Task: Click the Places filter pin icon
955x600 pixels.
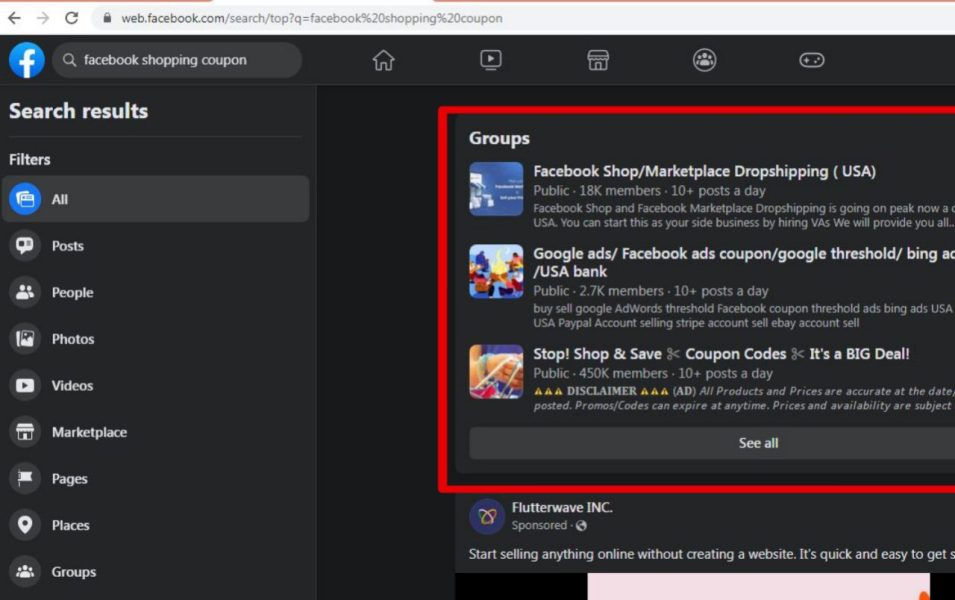Action: (x=25, y=524)
